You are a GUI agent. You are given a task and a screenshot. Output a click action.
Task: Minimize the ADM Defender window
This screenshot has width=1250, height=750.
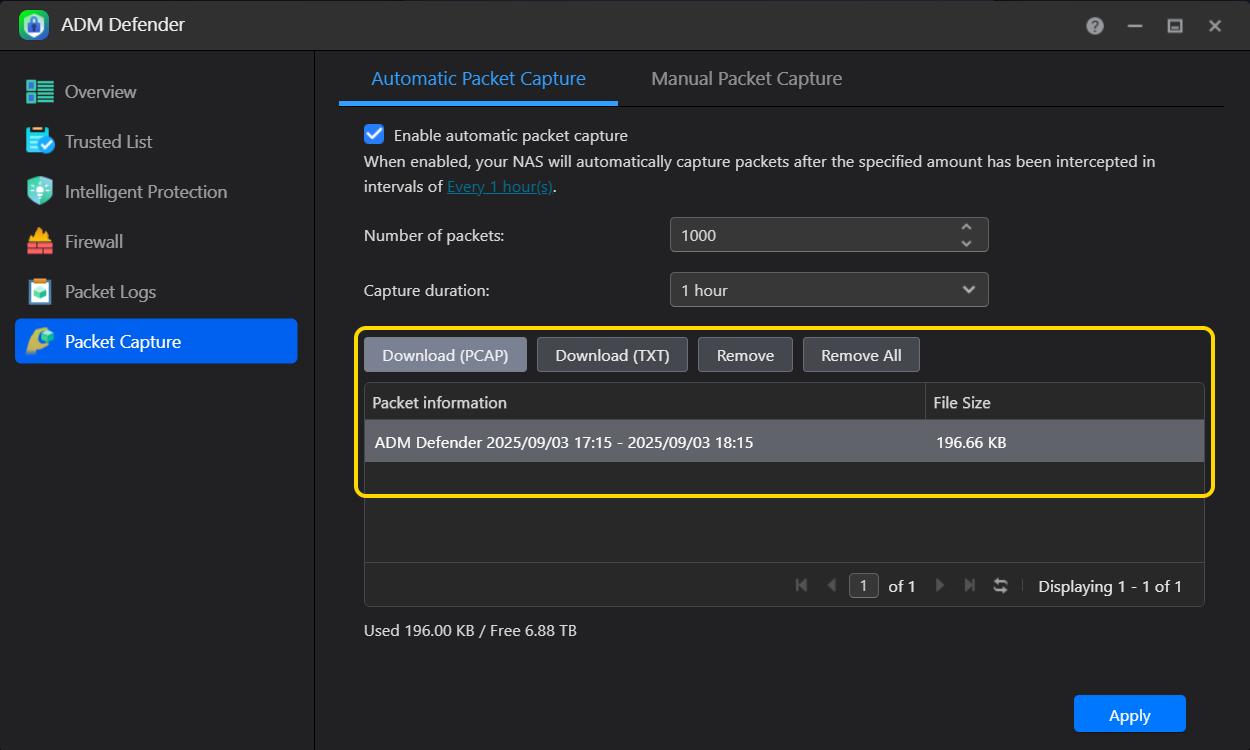[1135, 26]
